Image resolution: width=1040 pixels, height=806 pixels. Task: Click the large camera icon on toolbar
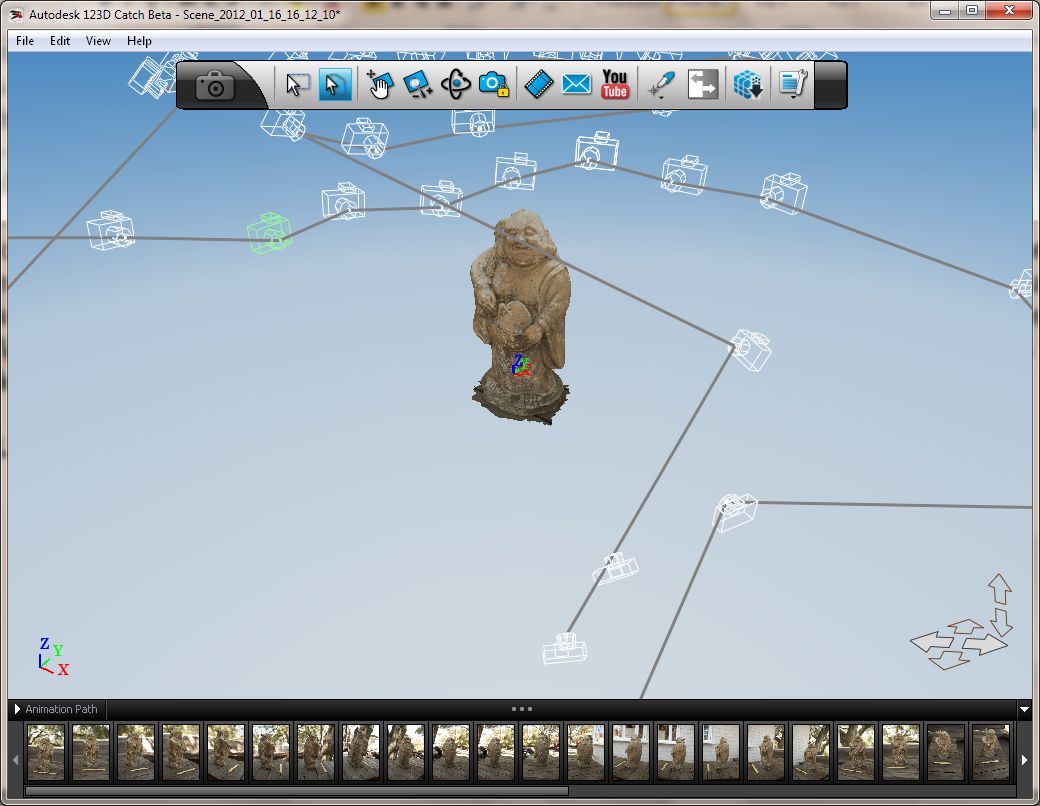tap(215, 85)
